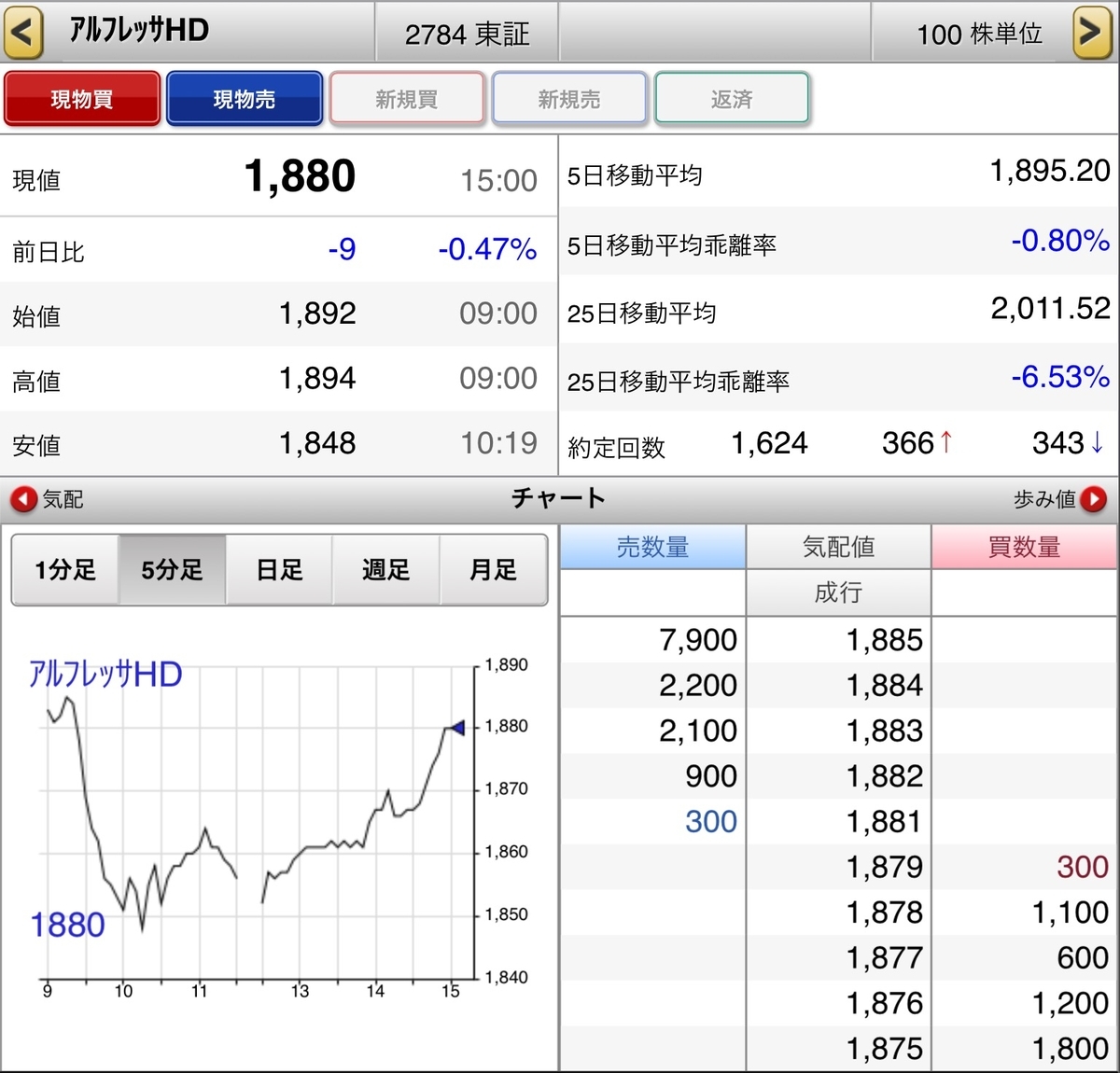Tap the blue price marker on chart
This screenshot has width=1120, height=1073.
[455, 728]
